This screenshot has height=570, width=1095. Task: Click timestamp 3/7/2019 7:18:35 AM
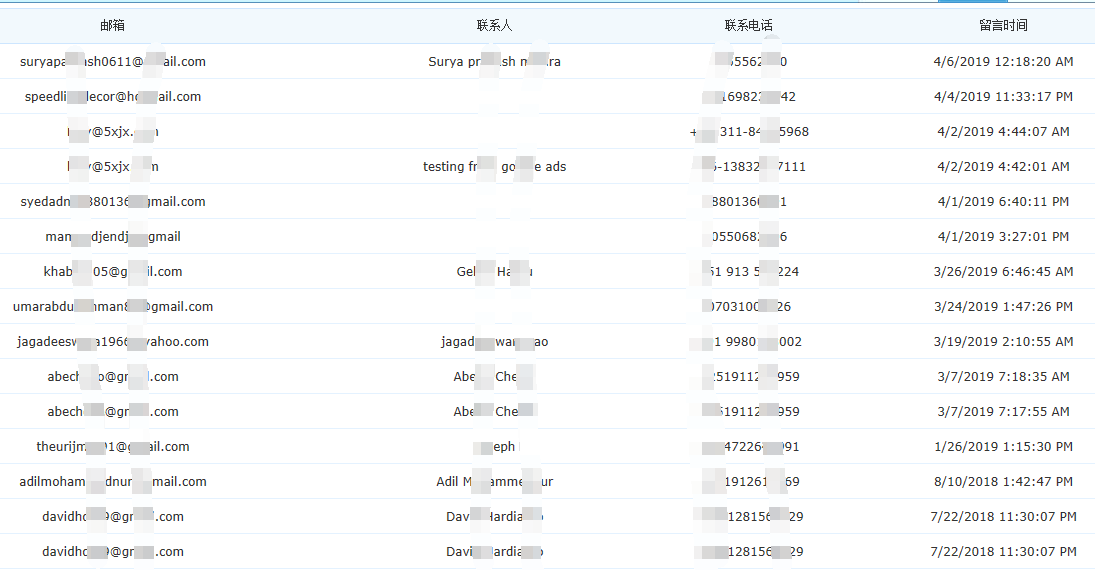[x=1003, y=377]
